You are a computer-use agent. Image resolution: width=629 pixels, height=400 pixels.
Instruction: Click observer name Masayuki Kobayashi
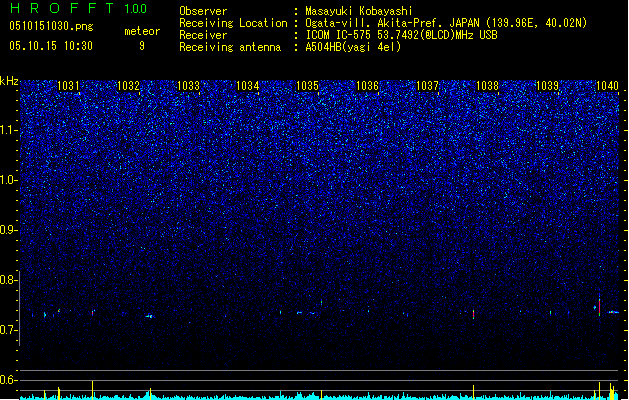[x=359, y=11]
